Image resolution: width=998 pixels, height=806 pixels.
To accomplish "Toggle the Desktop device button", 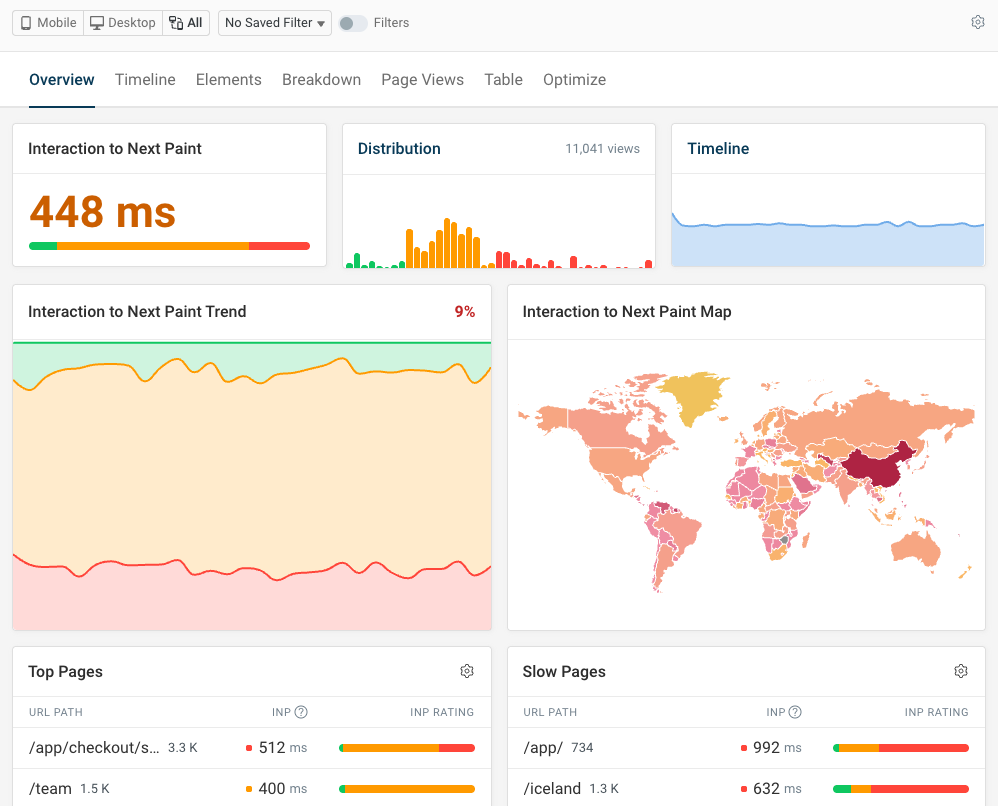I will pyautogui.click(x=122, y=22).
